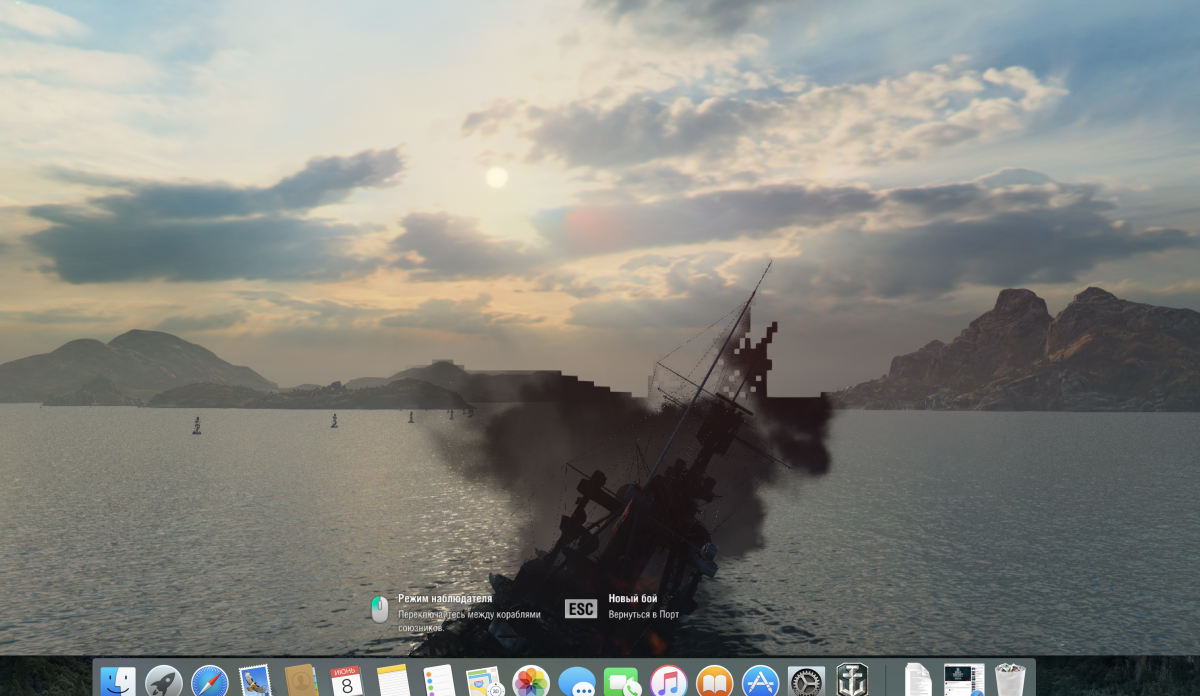Open the yellow Notes icon
Image resolution: width=1200 pixels, height=696 pixels.
[x=393, y=681]
